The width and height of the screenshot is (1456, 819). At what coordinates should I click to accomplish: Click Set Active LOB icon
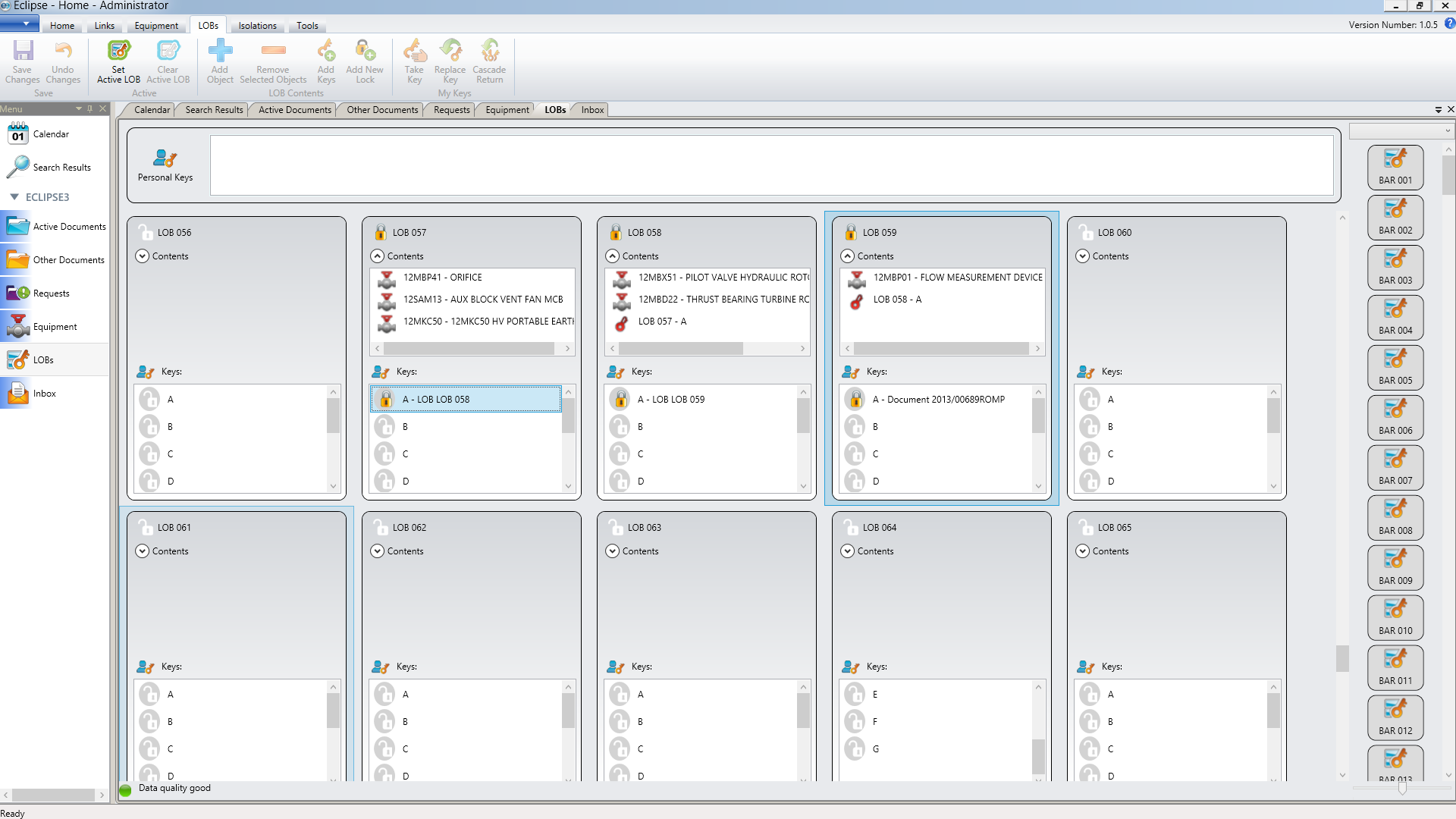(118, 51)
